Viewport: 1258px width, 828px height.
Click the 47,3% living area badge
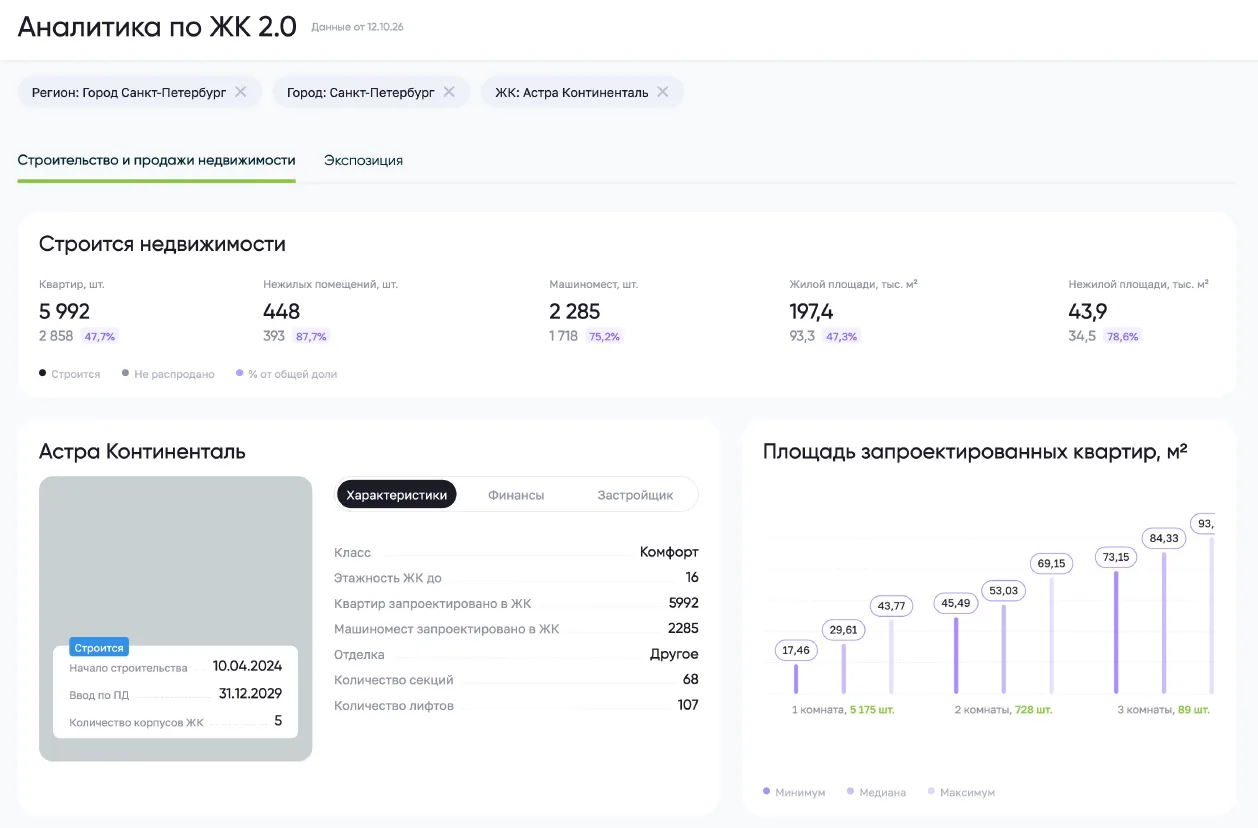tap(841, 336)
